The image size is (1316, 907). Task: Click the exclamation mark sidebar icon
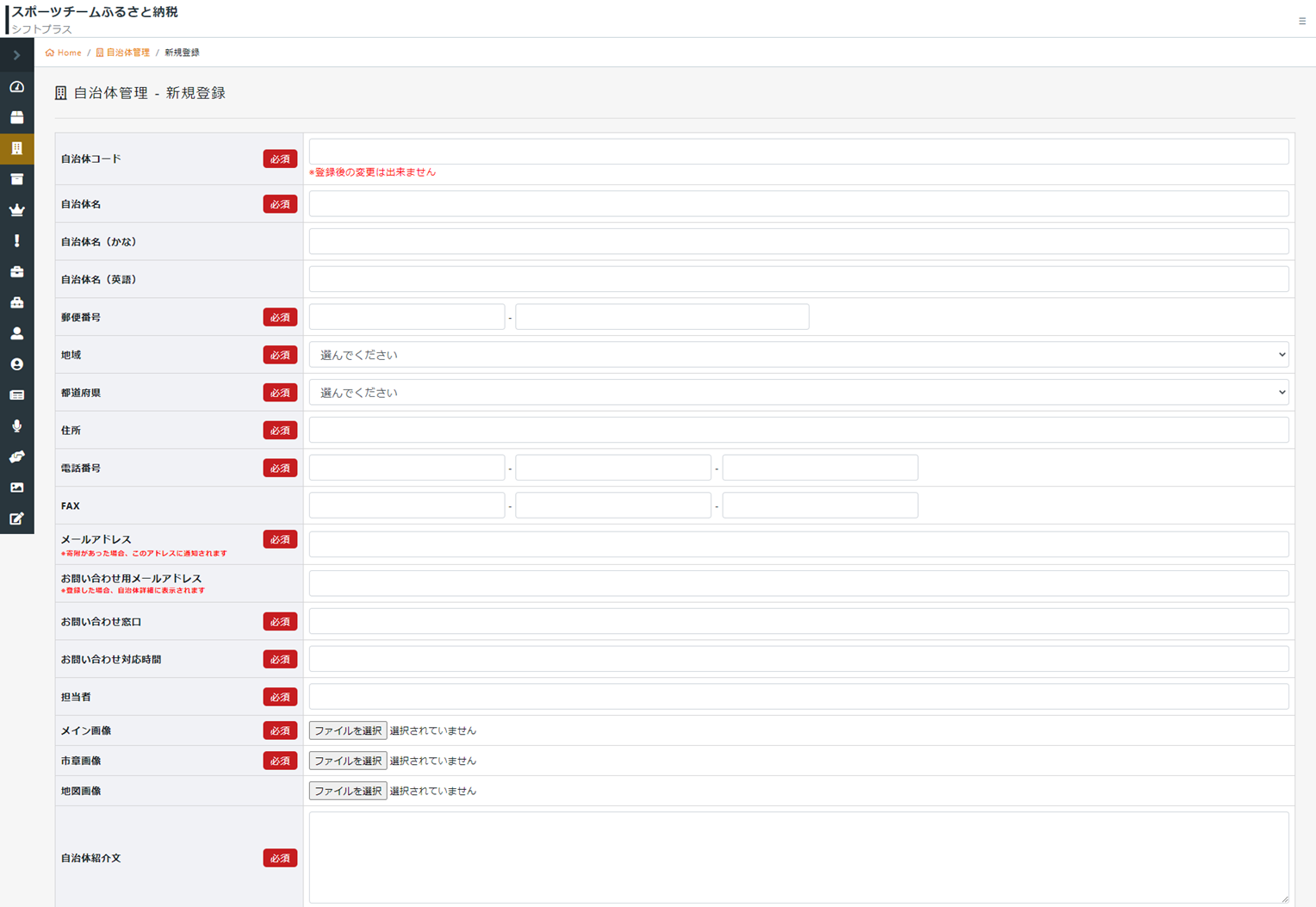click(16, 241)
